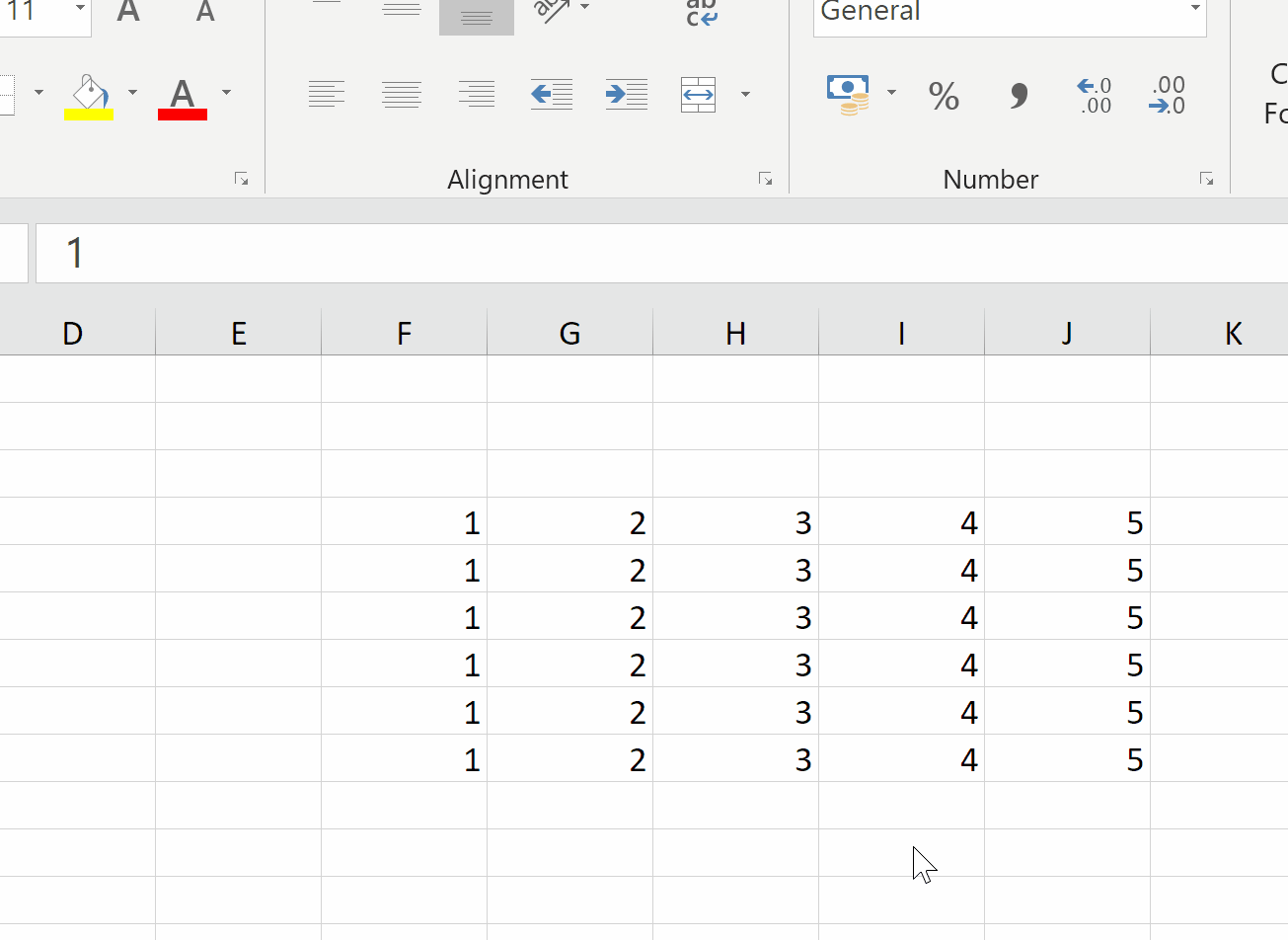The image size is (1288, 940).
Task: Apply Percent Style to the selection
Action: [944, 94]
